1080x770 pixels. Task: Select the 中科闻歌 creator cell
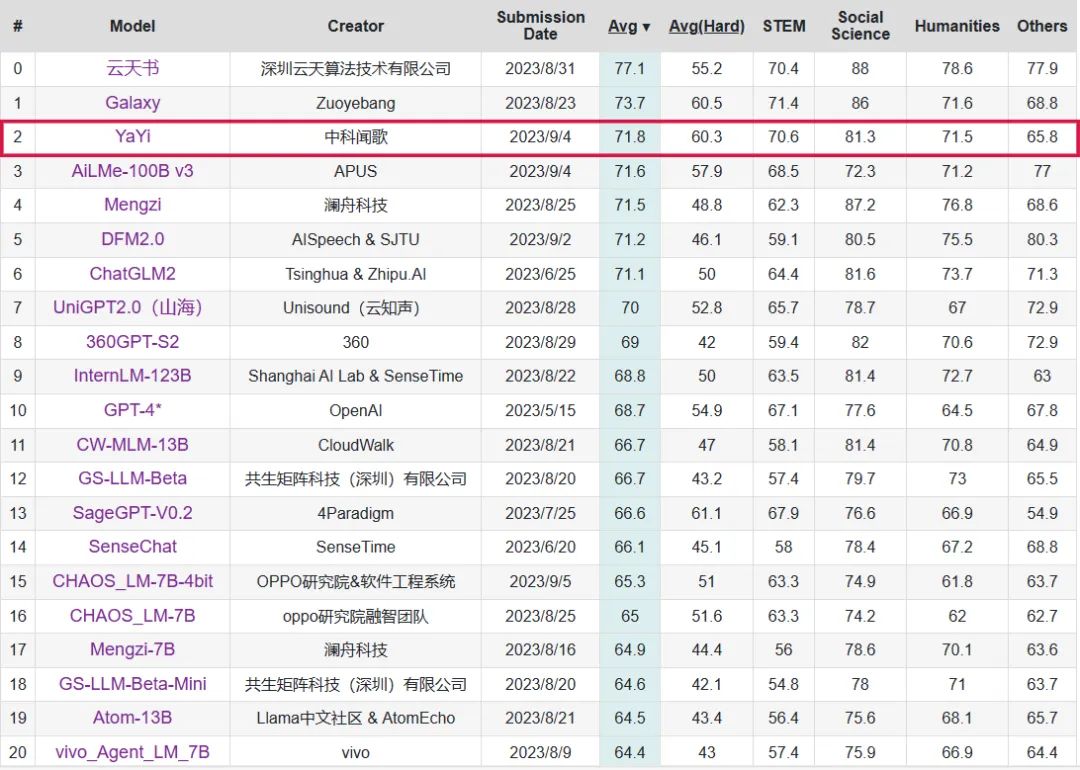pyautogui.click(x=355, y=137)
